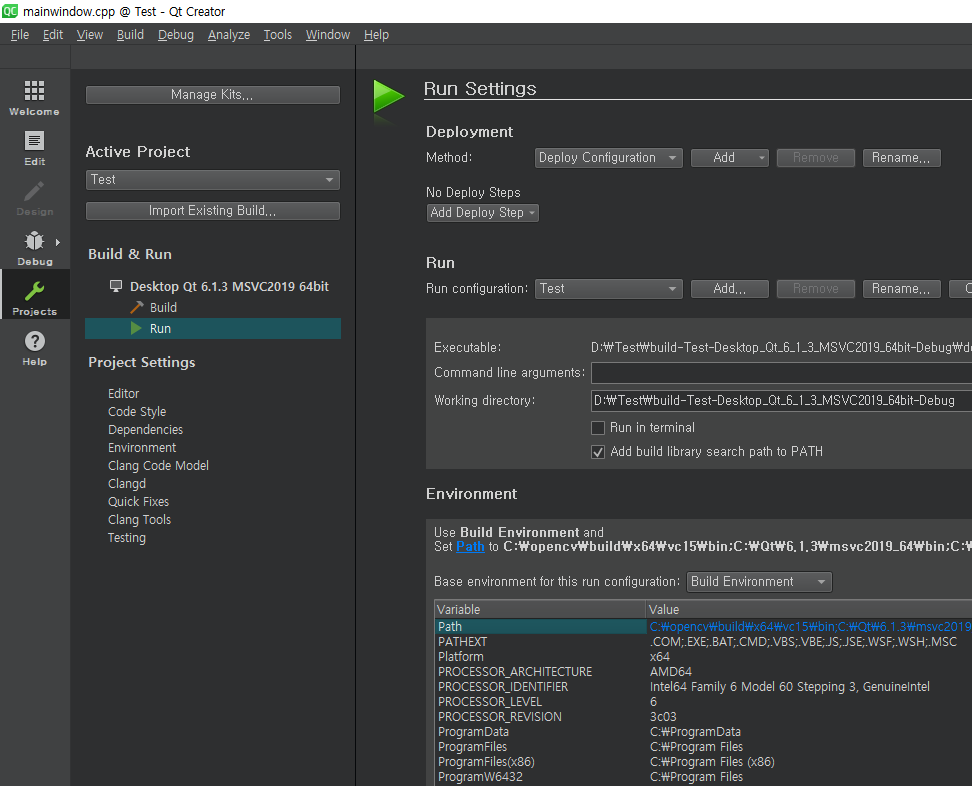The image size is (972, 786).
Task: Open the Active Project Test dropdown
Action: 213,180
